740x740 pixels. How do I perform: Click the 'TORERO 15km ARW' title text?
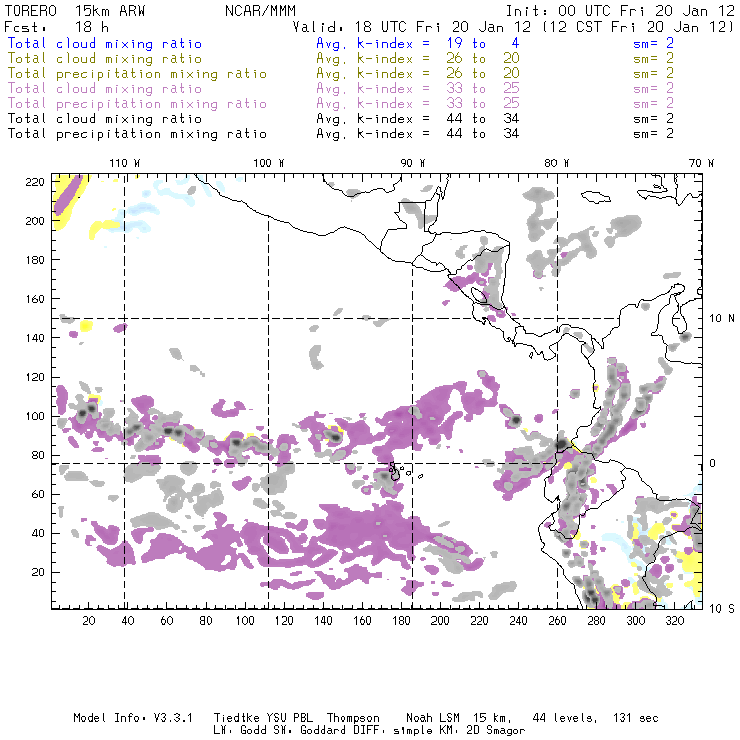(x=75, y=11)
